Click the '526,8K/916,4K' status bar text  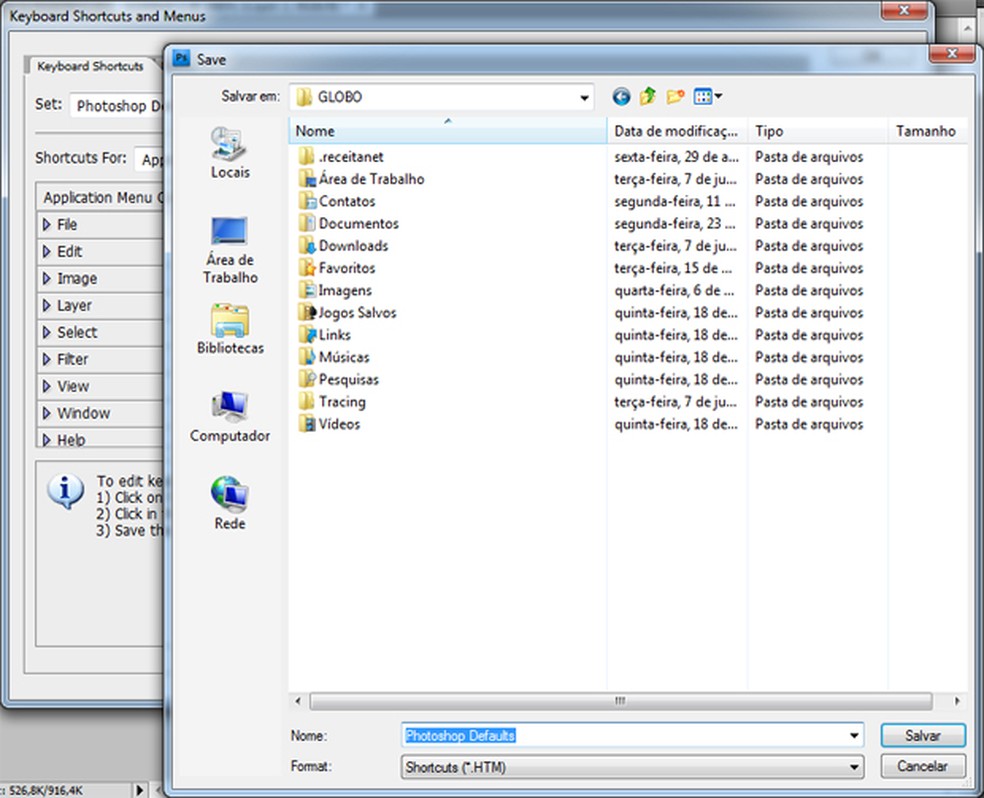pyautogui.click(x=46, y=790)
